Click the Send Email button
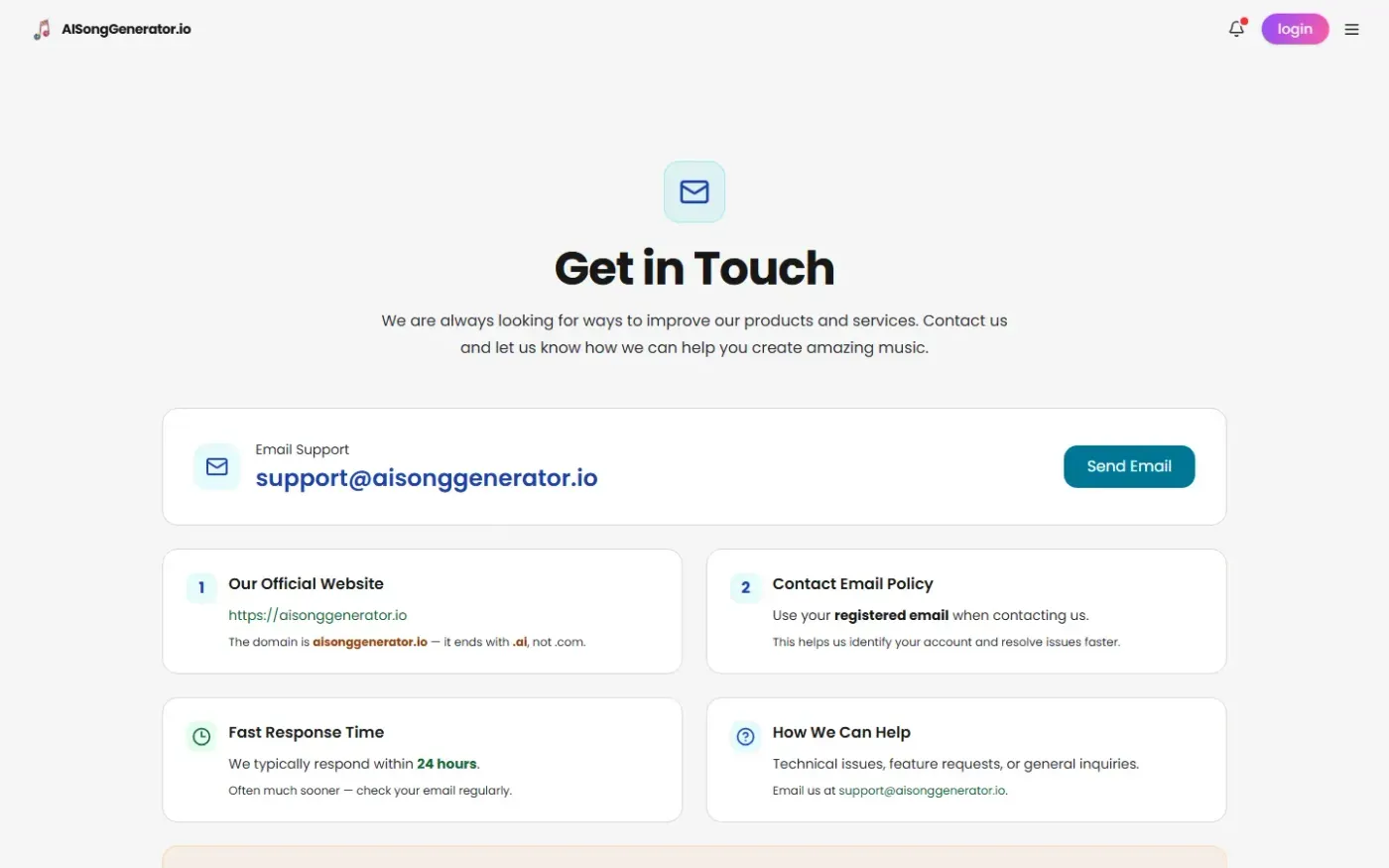 click(1129, 466)
